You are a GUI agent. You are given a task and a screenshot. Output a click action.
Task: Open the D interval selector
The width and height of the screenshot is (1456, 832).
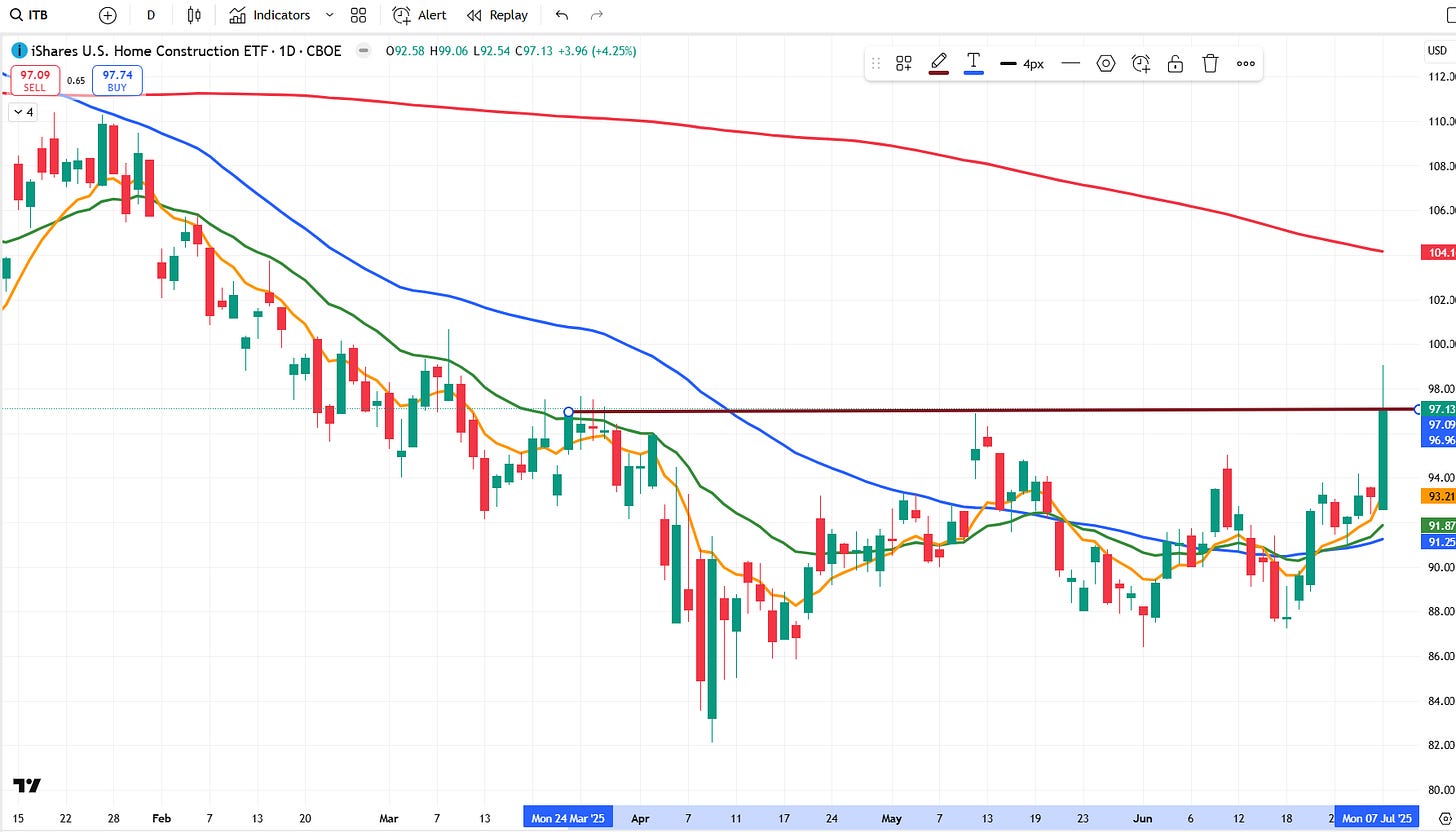[151, 15]
